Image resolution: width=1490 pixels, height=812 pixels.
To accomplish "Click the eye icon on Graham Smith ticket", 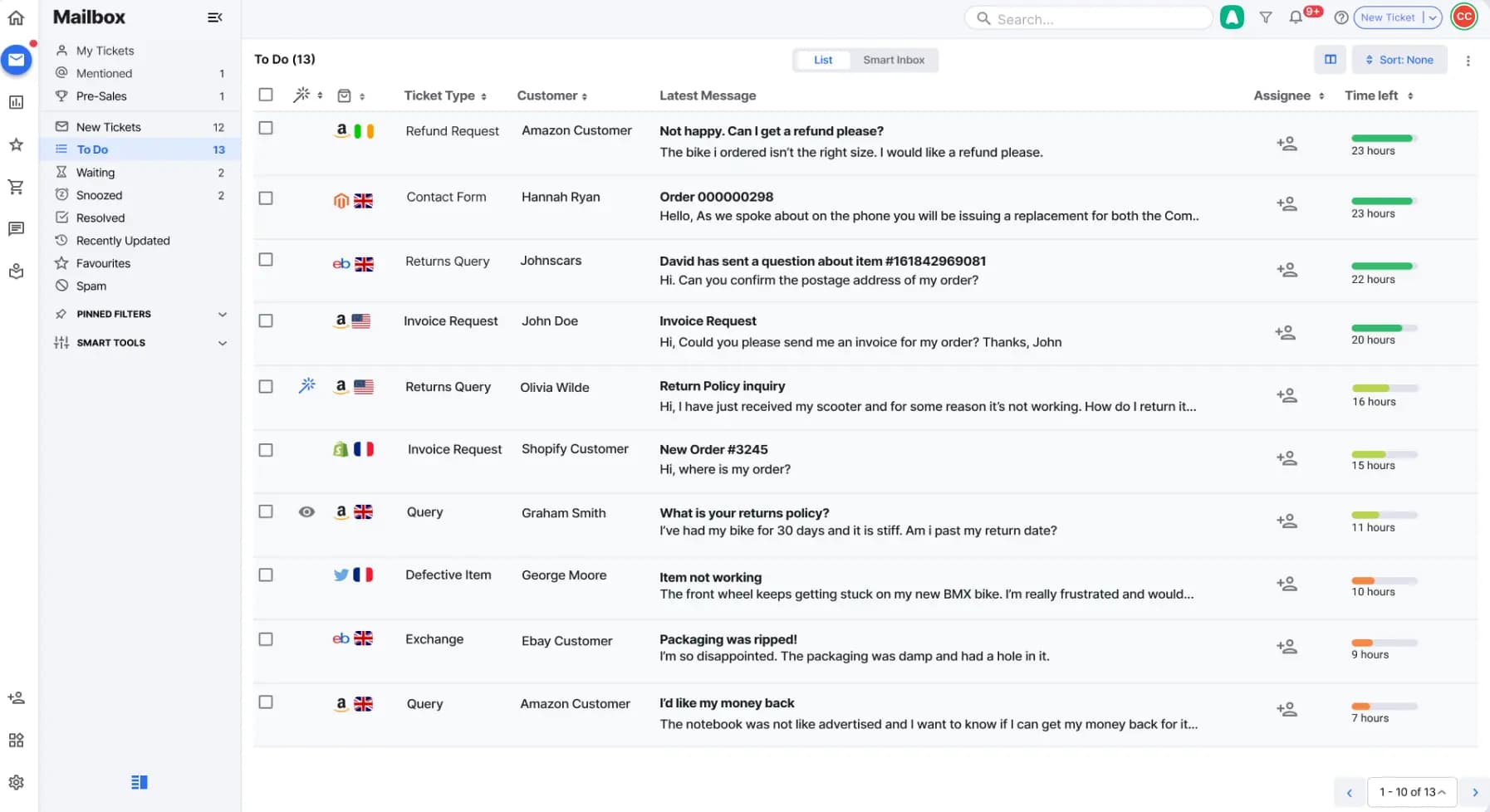I will [x=306, y=512].
